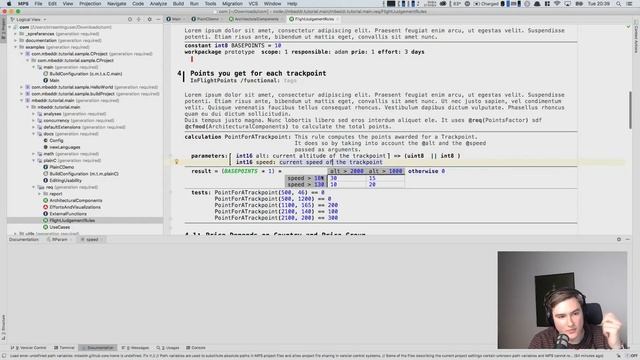Click the otherwise 0 value
The width and height of the screenshot is (640, 360).
[x=443, y=171]
